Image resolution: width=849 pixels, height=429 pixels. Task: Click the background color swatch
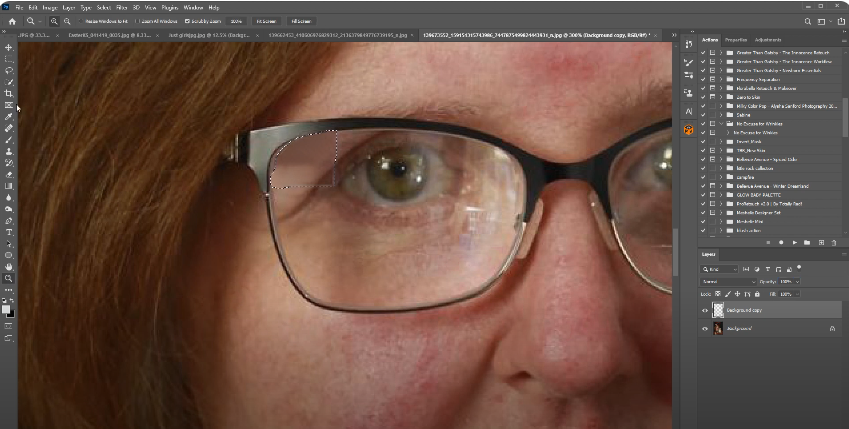(12, 314)
